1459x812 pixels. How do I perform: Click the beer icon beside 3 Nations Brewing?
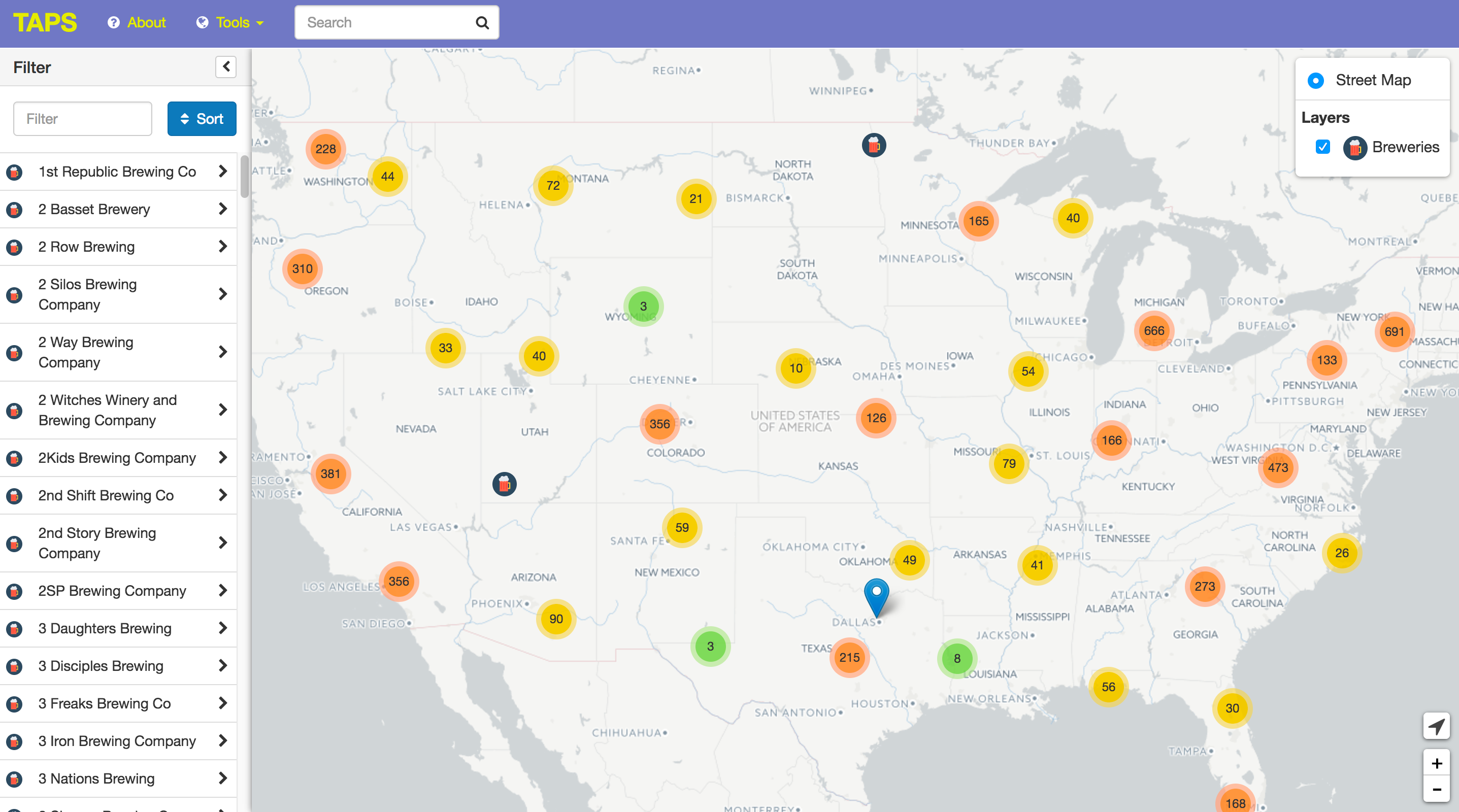[15, 779]
